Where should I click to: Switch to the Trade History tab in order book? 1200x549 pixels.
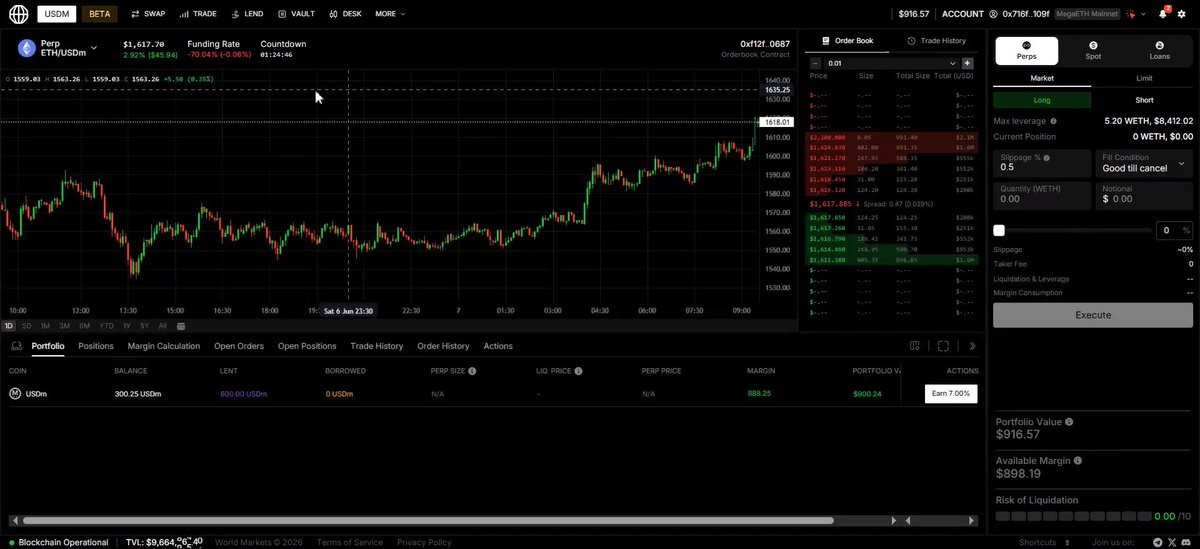click(937, 41)
